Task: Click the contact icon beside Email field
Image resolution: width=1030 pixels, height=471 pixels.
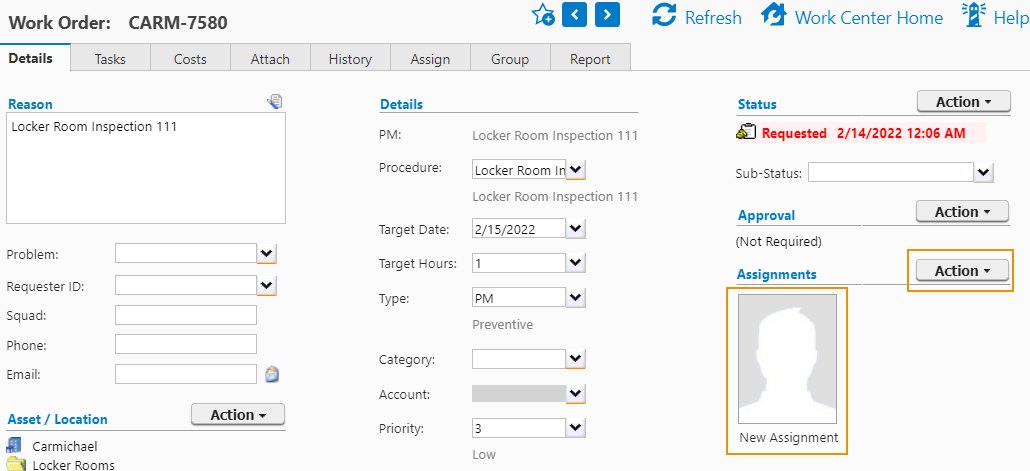Action: coord(271,374)
